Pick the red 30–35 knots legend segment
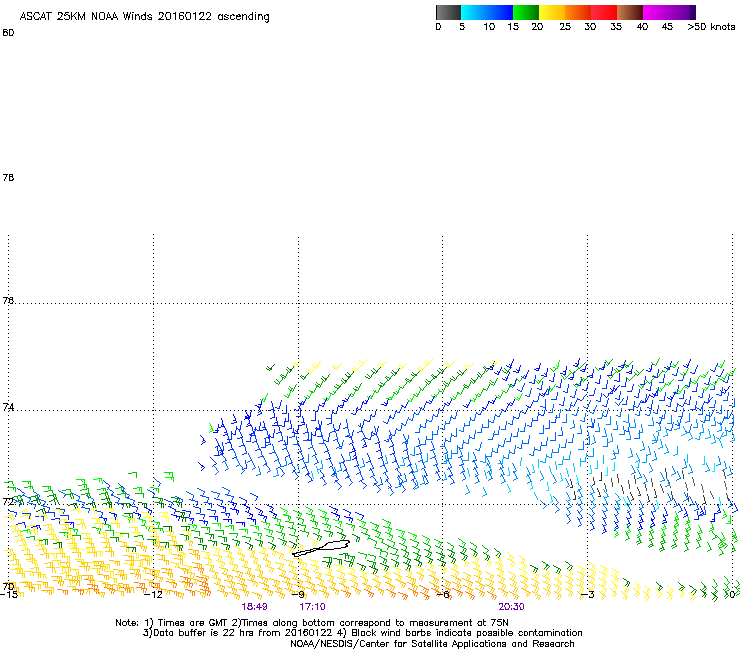The height and width of the screenshot is (650, 740). (x=604, y=12)
